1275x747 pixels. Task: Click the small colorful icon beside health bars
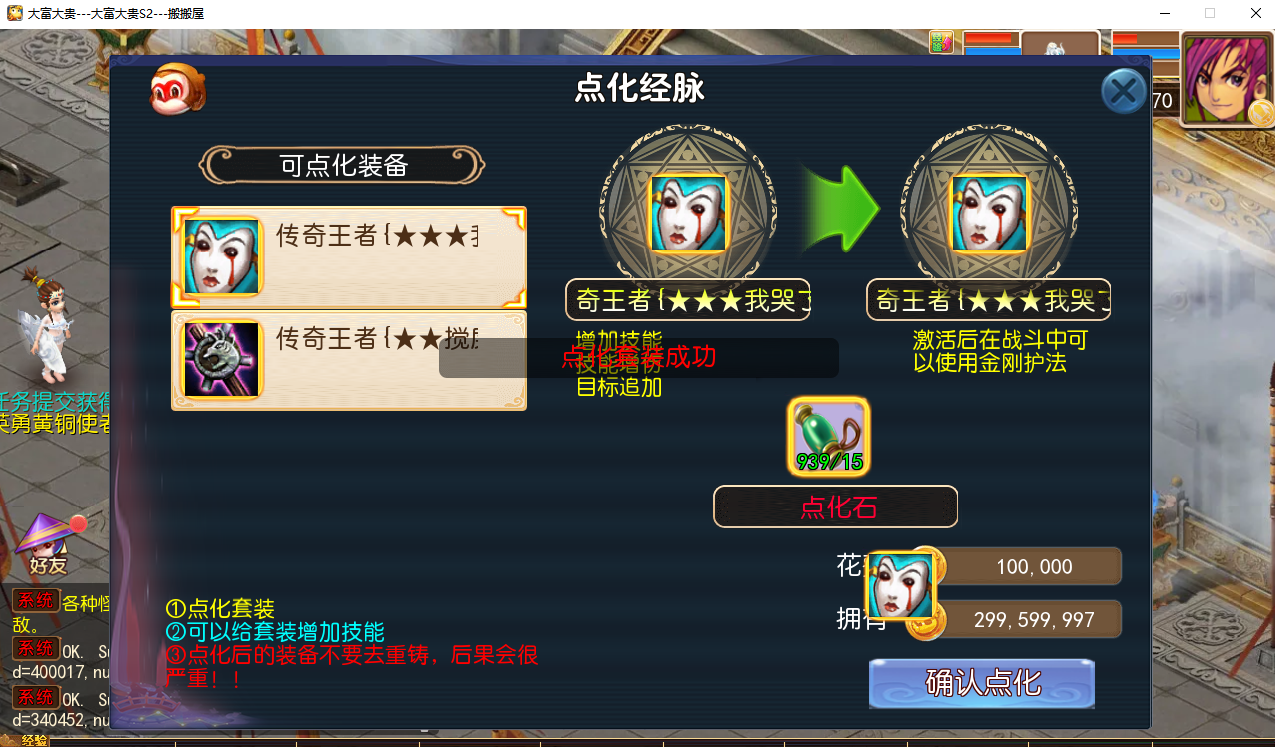pyautogui.click(x=941, y=42)
